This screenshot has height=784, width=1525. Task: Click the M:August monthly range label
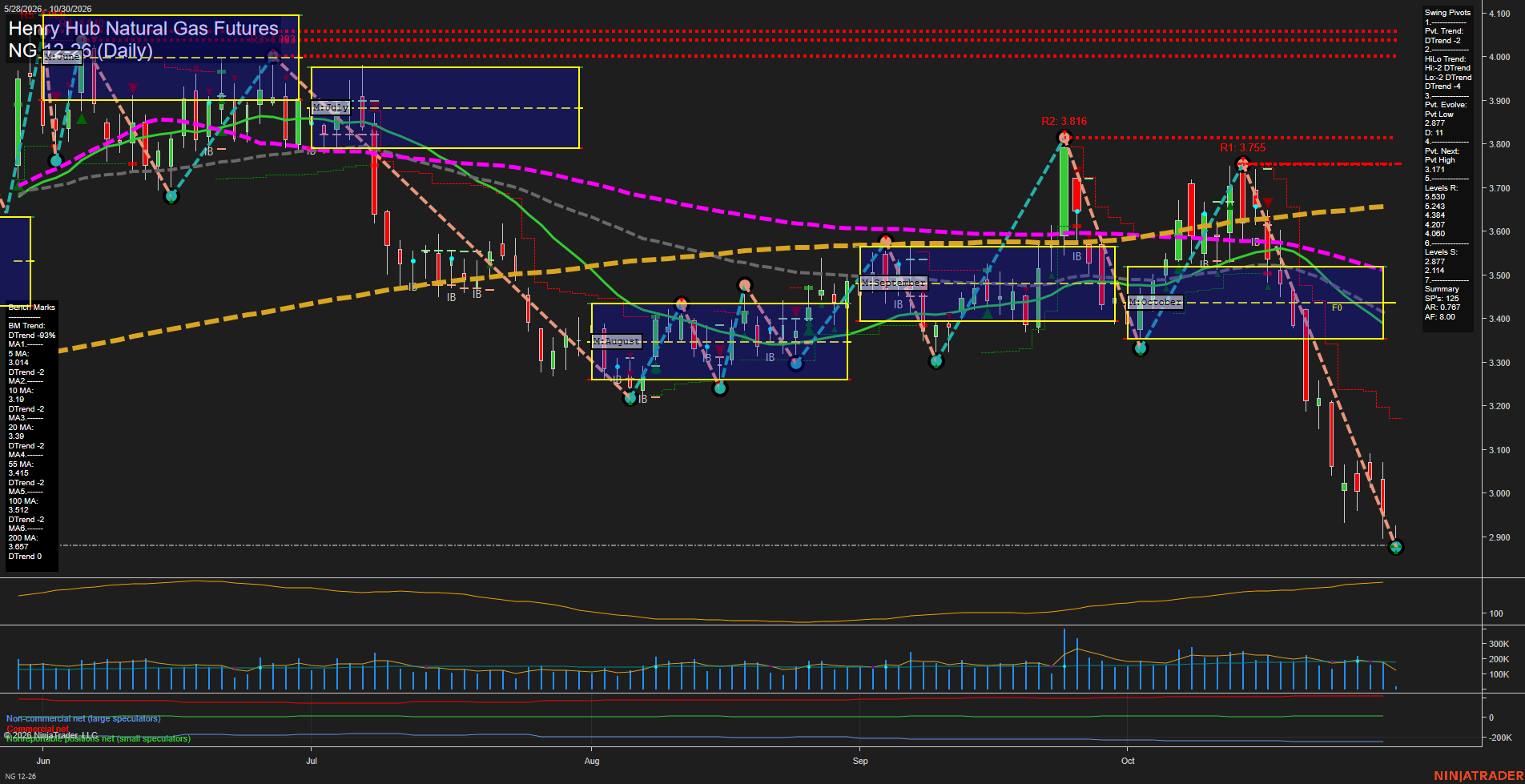[617, 341]
